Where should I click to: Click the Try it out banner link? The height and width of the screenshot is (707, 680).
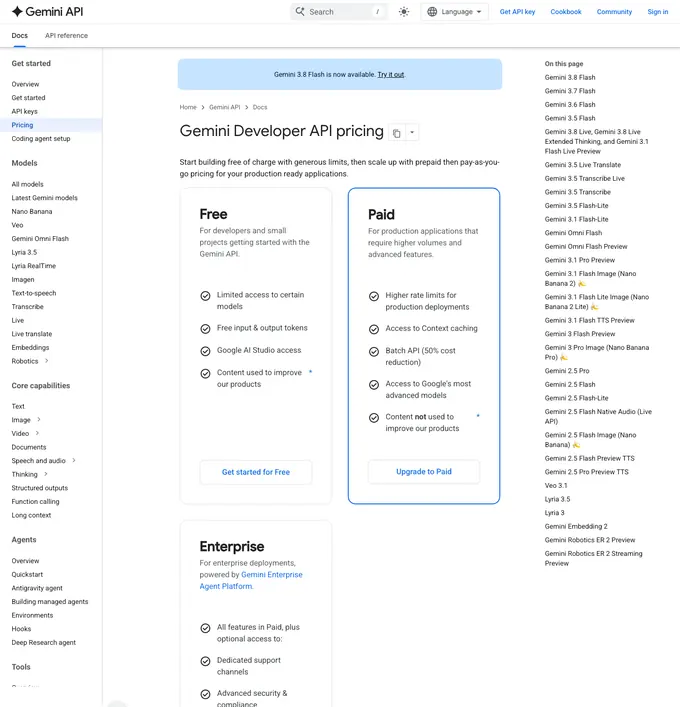(x=391, y=74)
